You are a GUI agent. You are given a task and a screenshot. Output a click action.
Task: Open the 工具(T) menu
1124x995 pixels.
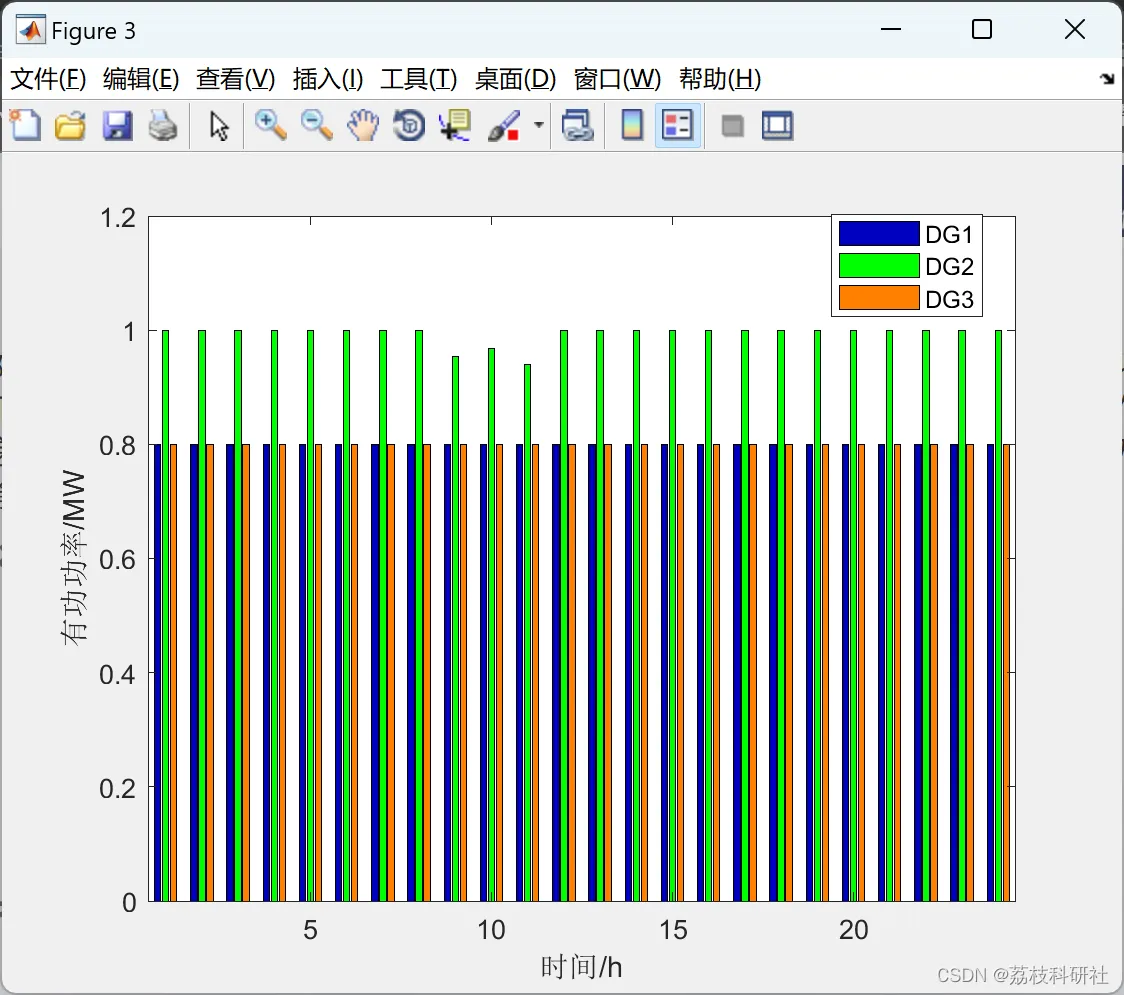(418, 79)
